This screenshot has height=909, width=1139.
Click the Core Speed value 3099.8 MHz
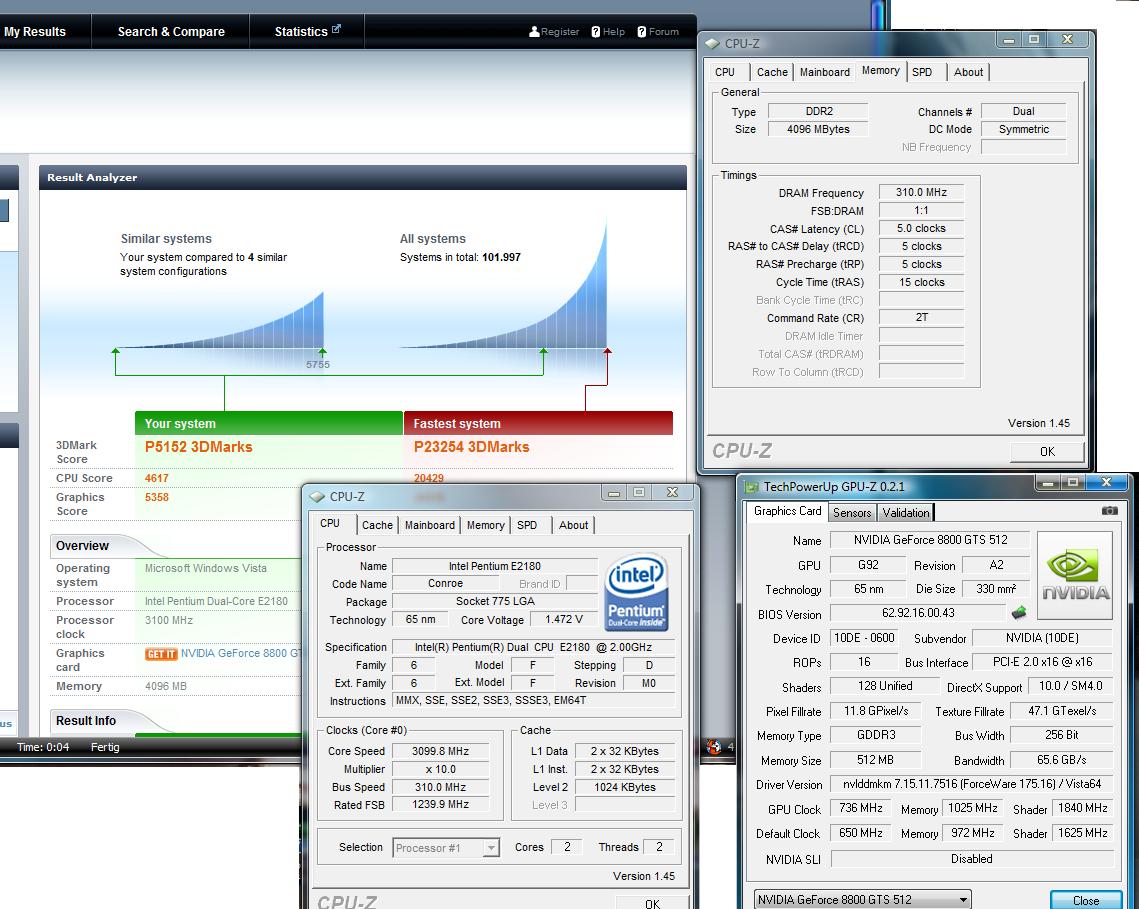(440, 751)
